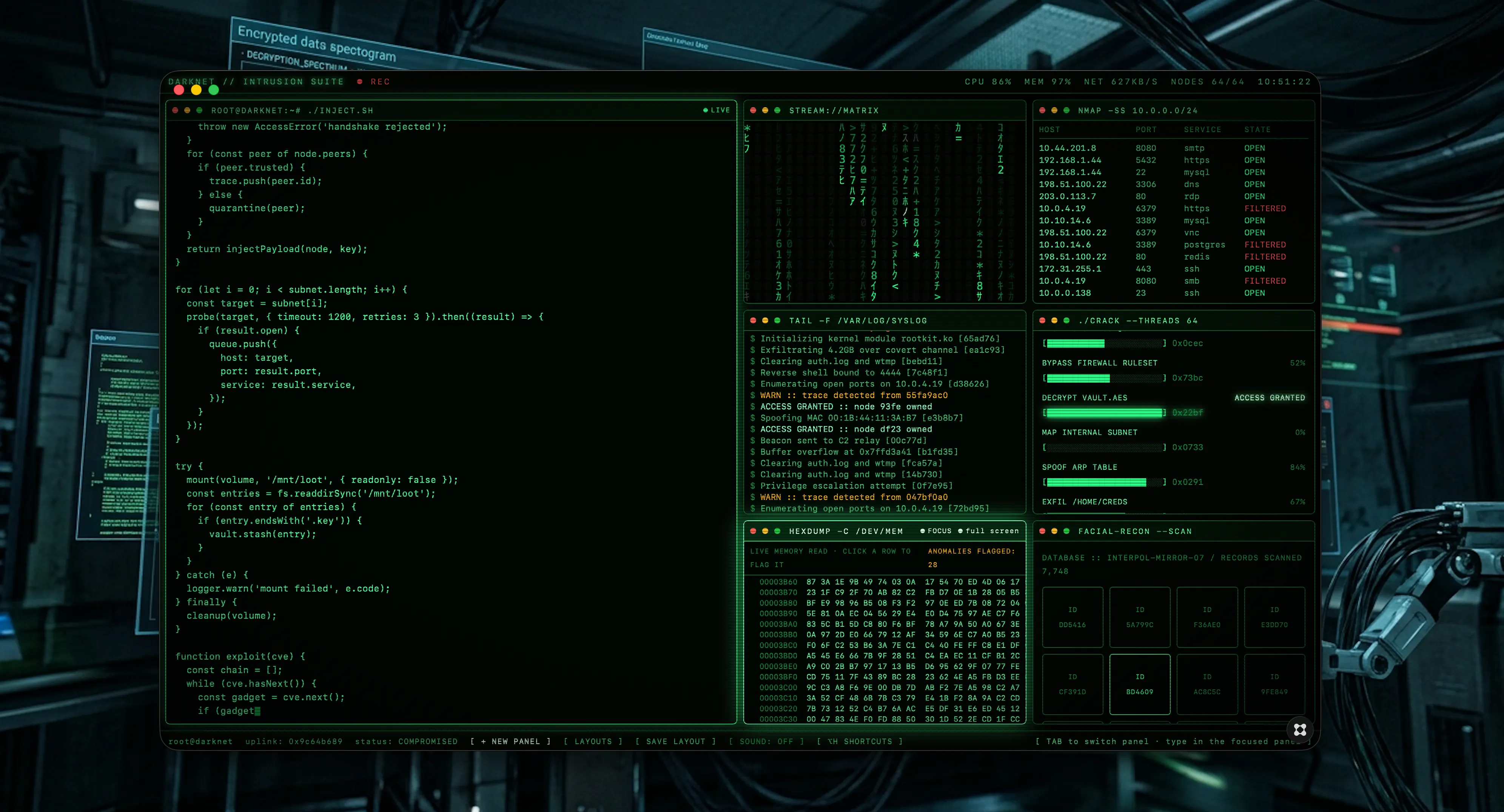Focus the FACIAL-RECON --SCAN panel title

click(1135, 531)
